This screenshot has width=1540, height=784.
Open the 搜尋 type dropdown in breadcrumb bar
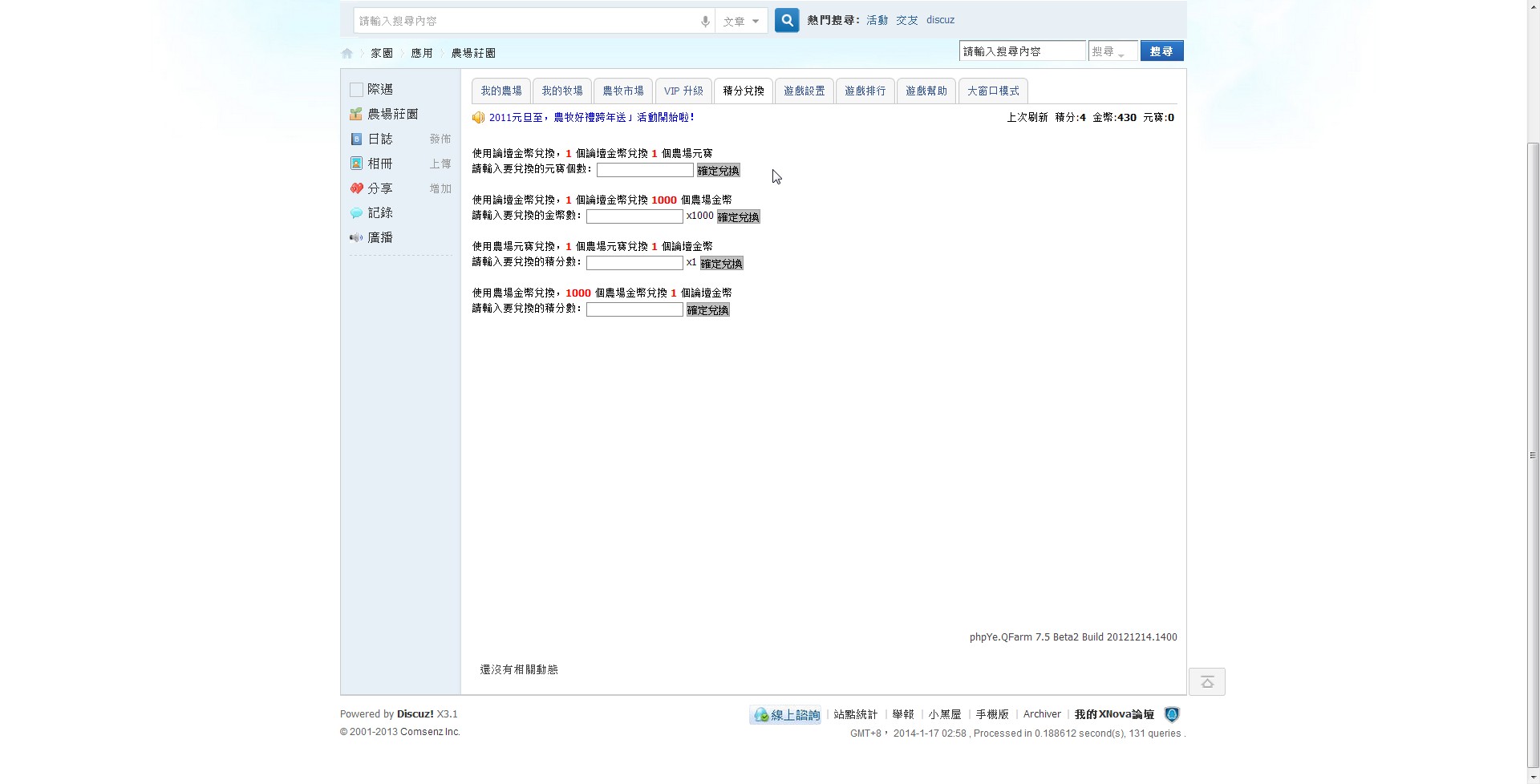[x=1112, y=51]
